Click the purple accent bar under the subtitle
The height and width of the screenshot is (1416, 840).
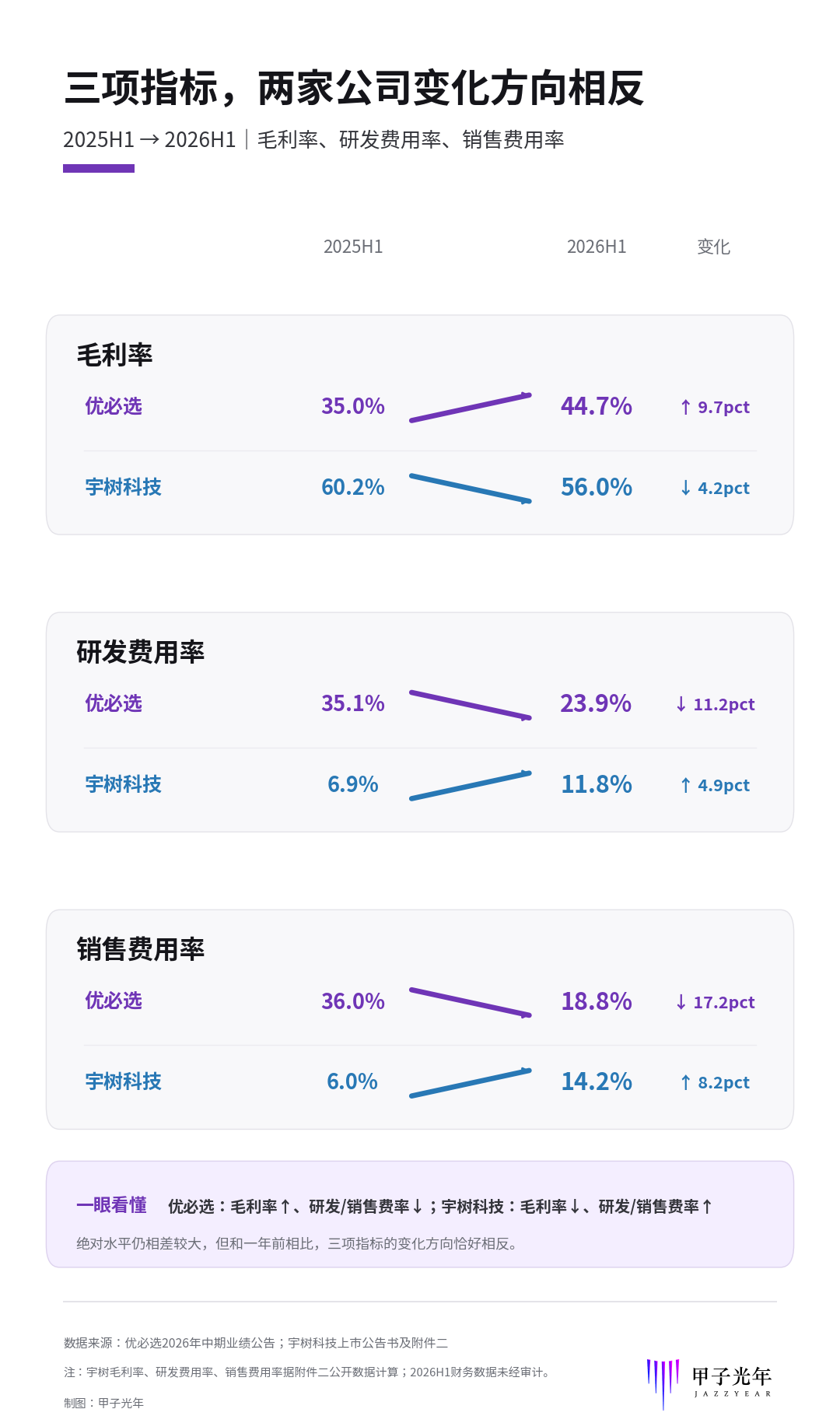(99, 168)
